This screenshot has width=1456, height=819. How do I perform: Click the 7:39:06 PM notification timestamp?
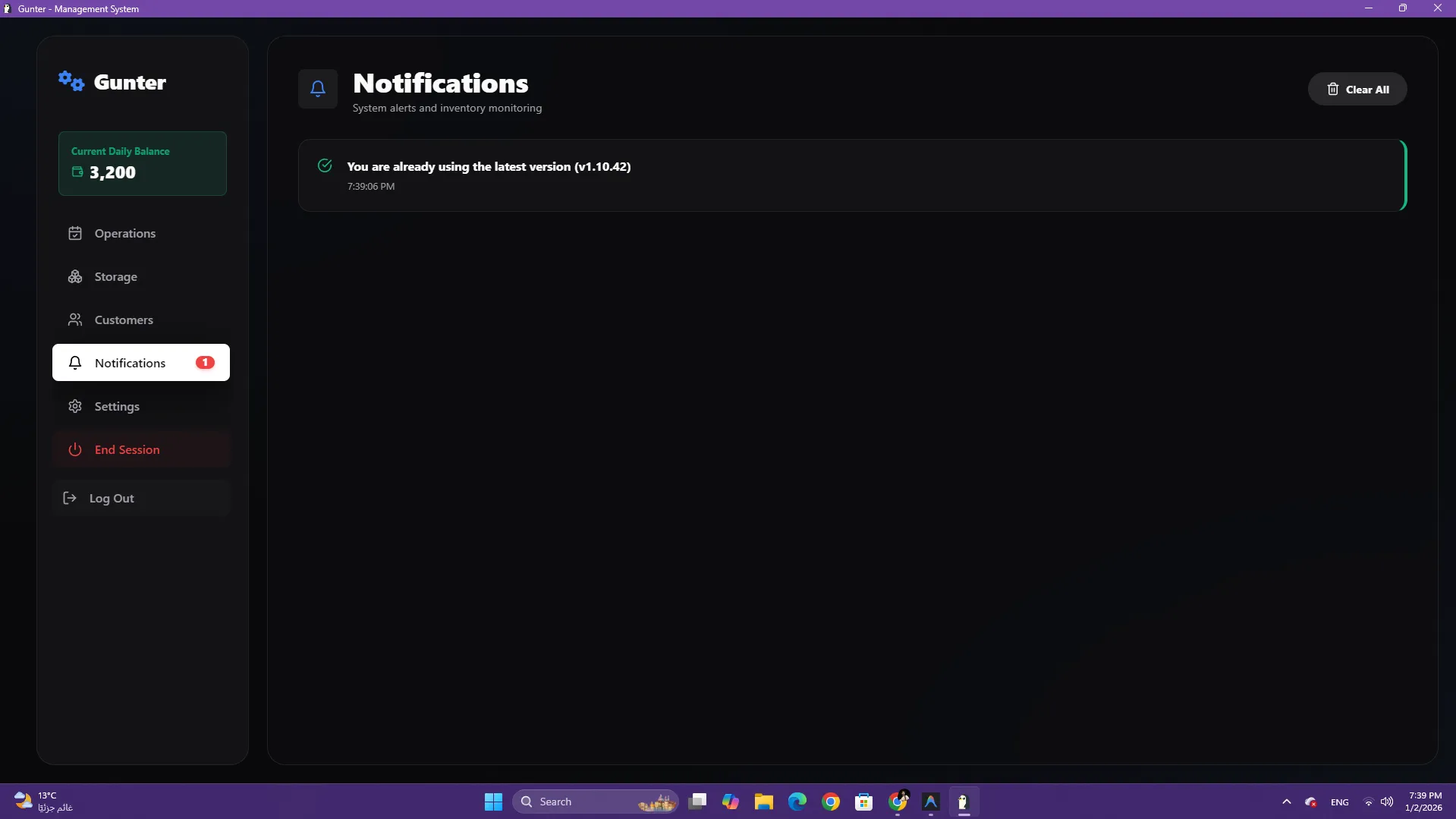(371, 186)
